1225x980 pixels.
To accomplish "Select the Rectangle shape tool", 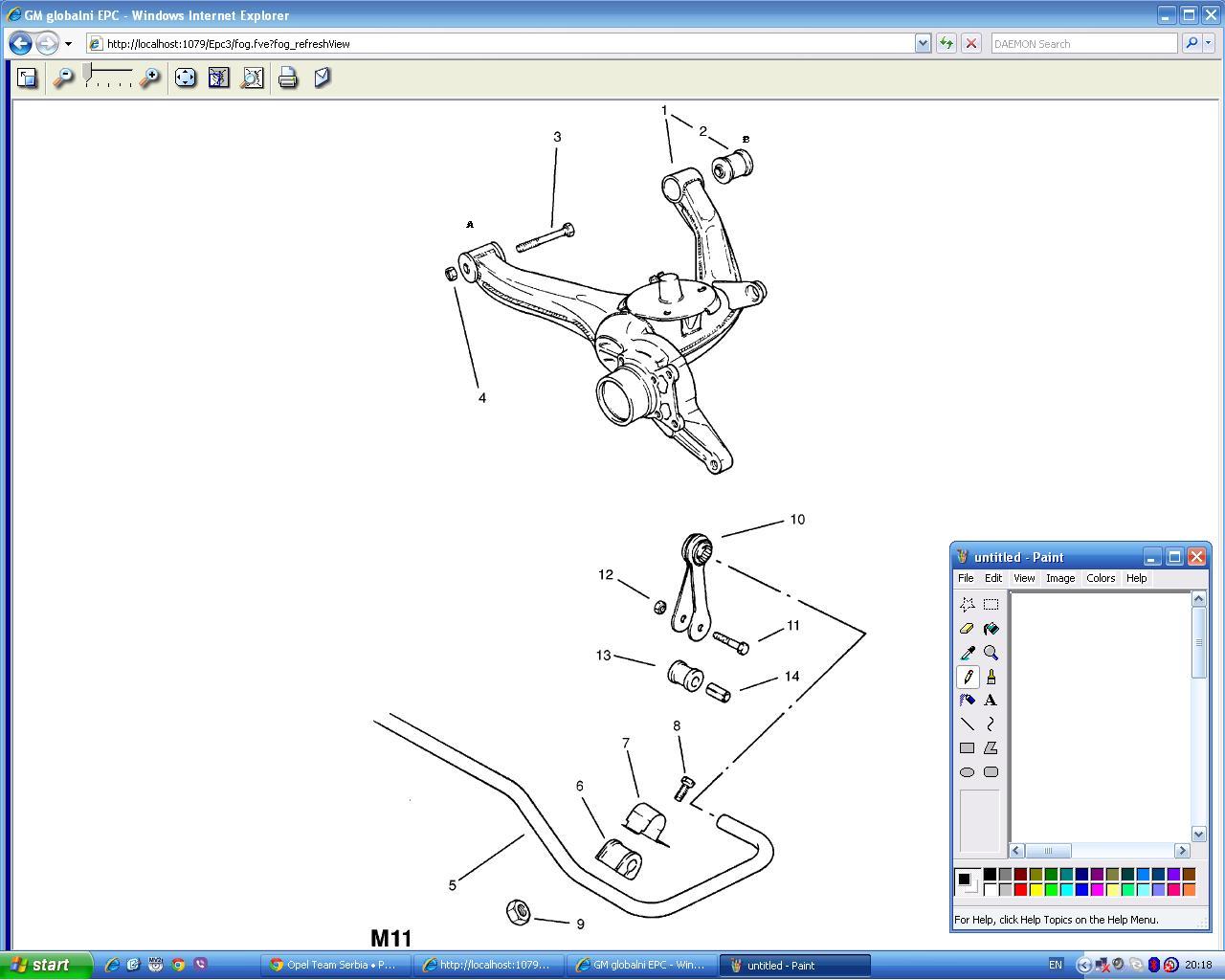I will click(x=968, y=748).
